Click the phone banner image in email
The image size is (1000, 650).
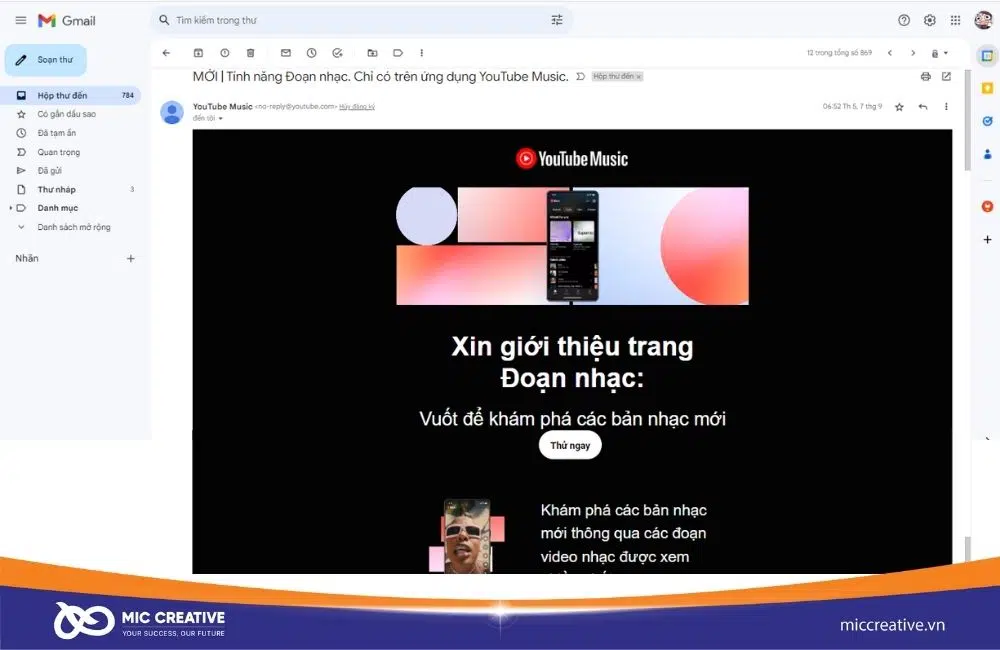[x=572, y=246]
